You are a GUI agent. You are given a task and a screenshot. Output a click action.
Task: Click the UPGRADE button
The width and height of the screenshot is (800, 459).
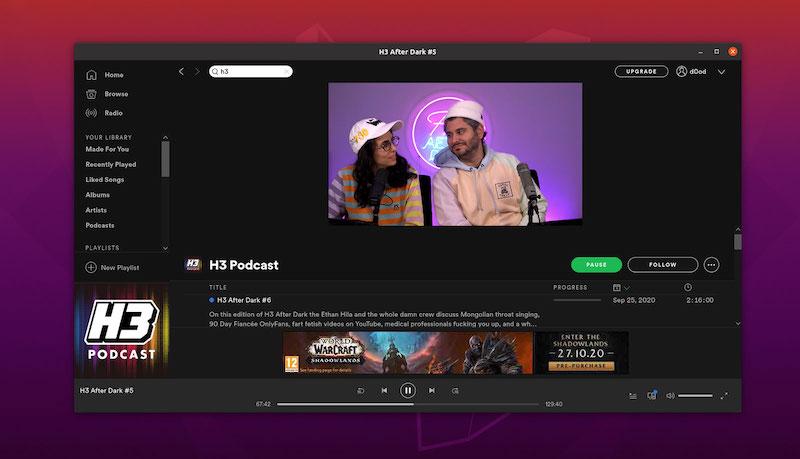tap(641, 71)
